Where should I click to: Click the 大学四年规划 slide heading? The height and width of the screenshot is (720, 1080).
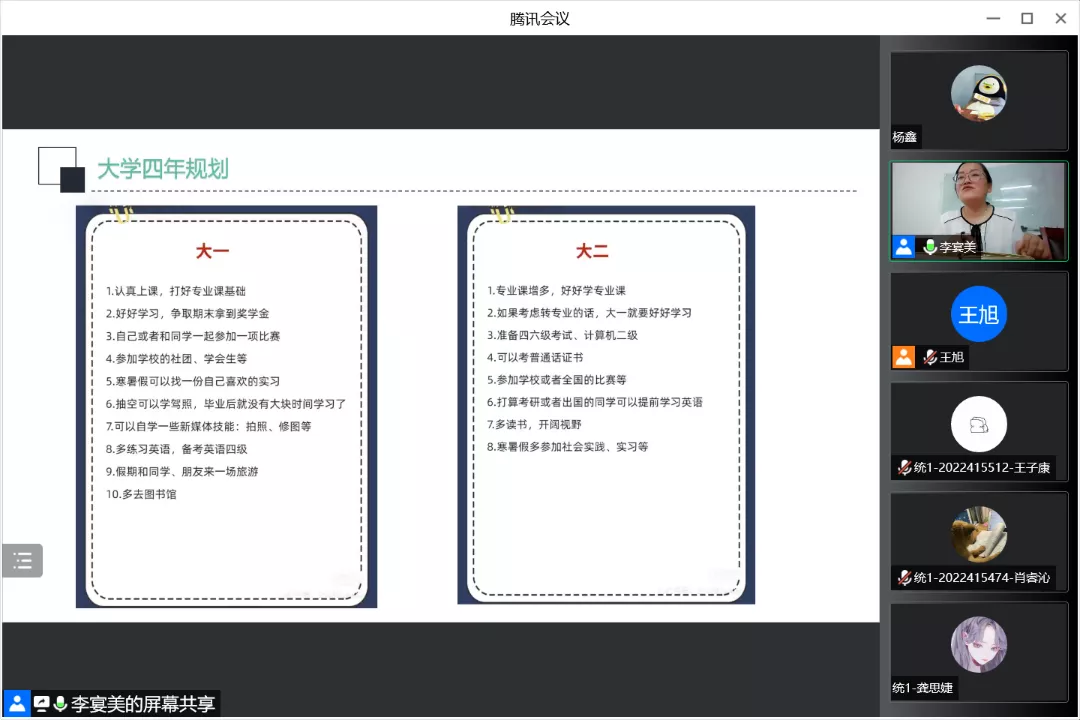(x=163, y=169)
